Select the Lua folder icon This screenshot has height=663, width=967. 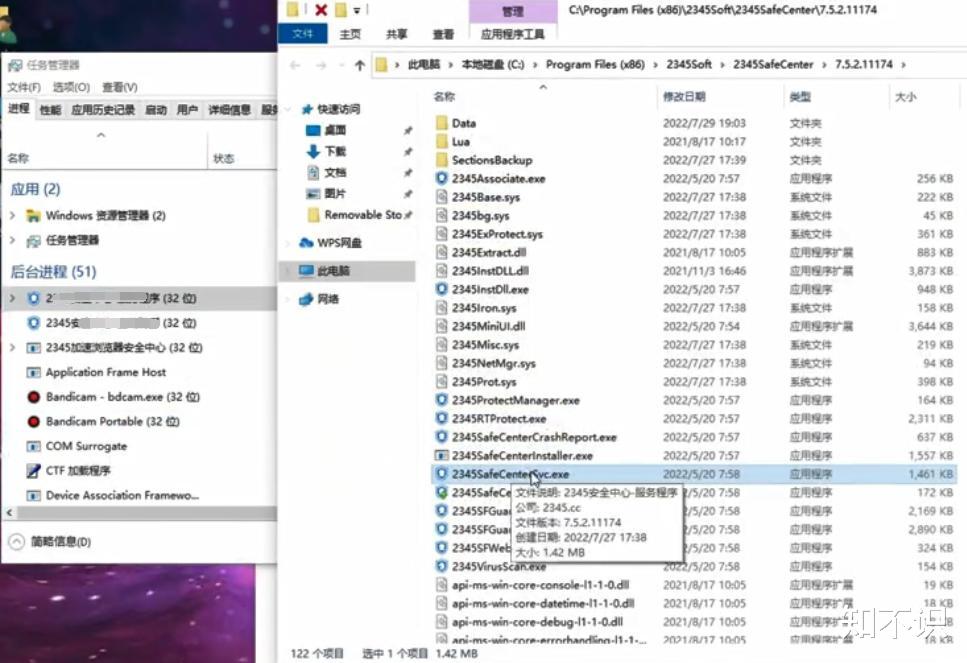point(443,141)
